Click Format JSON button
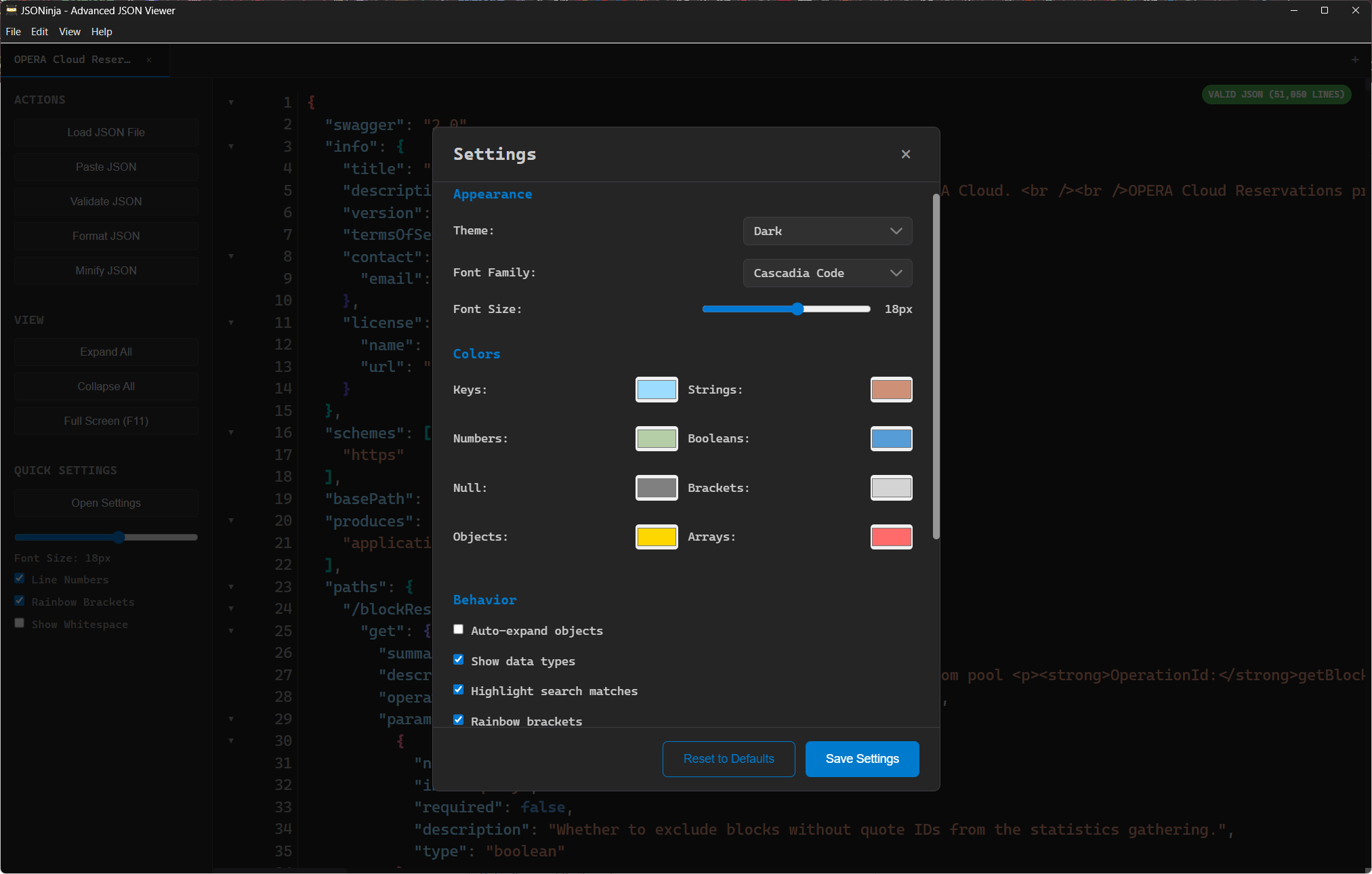The width and height of the screenshot is (1372, 874). tap(106, 236)
